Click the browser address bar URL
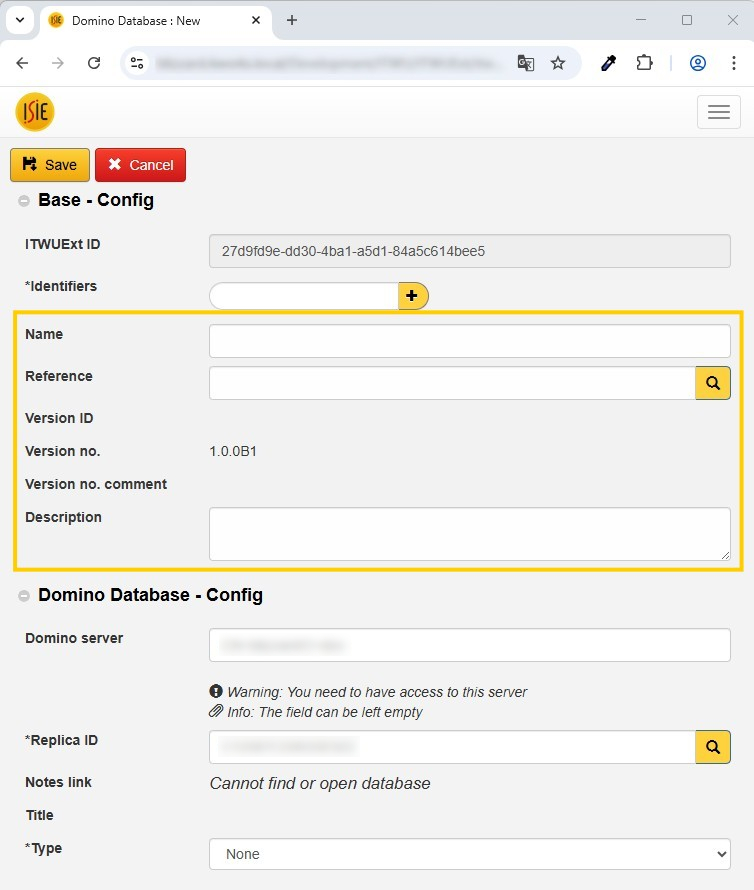The width and height of the screenshot is (754, 890). [328, 63]
